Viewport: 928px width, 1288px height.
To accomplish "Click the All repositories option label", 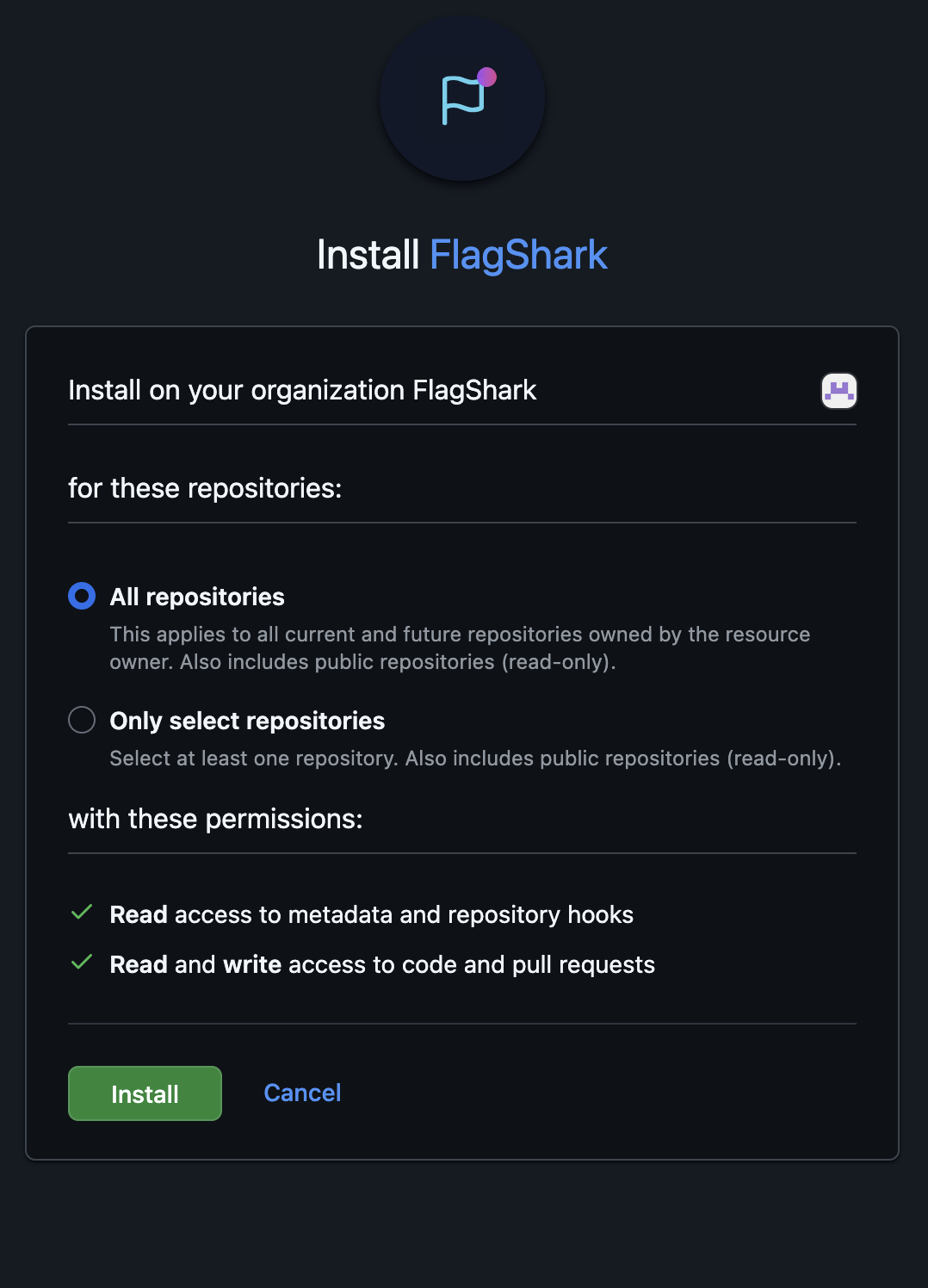I will [x=196, y=596].
